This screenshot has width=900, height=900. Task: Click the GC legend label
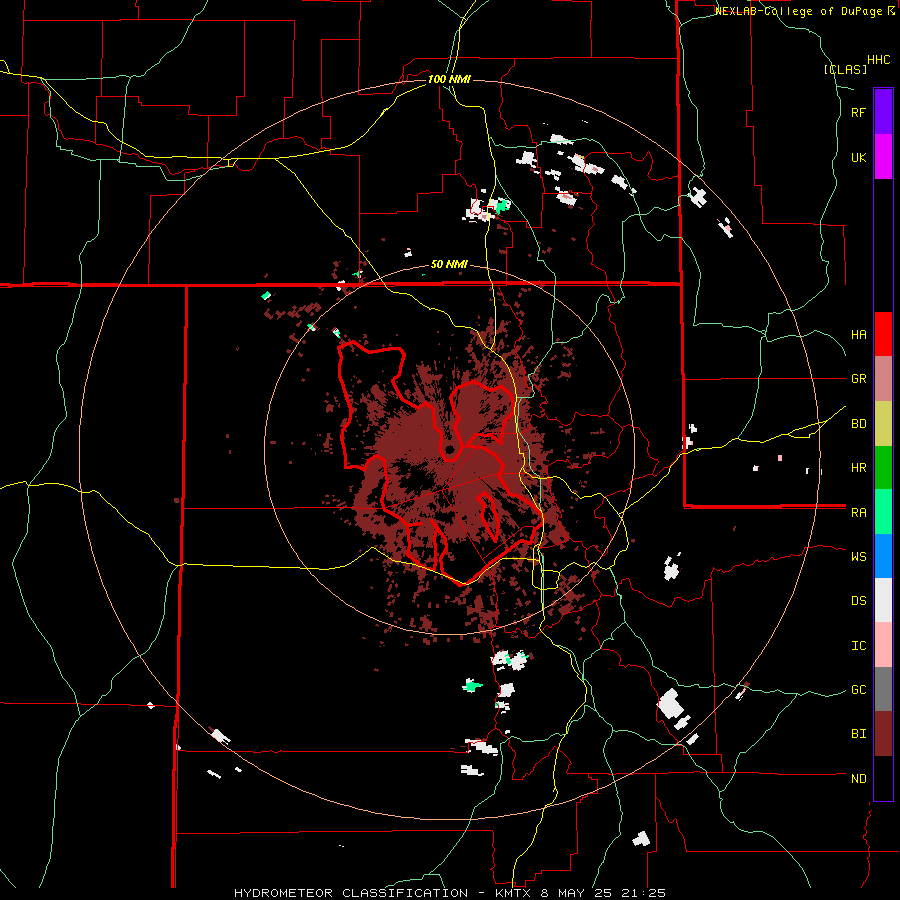click(x=858, y=690)
